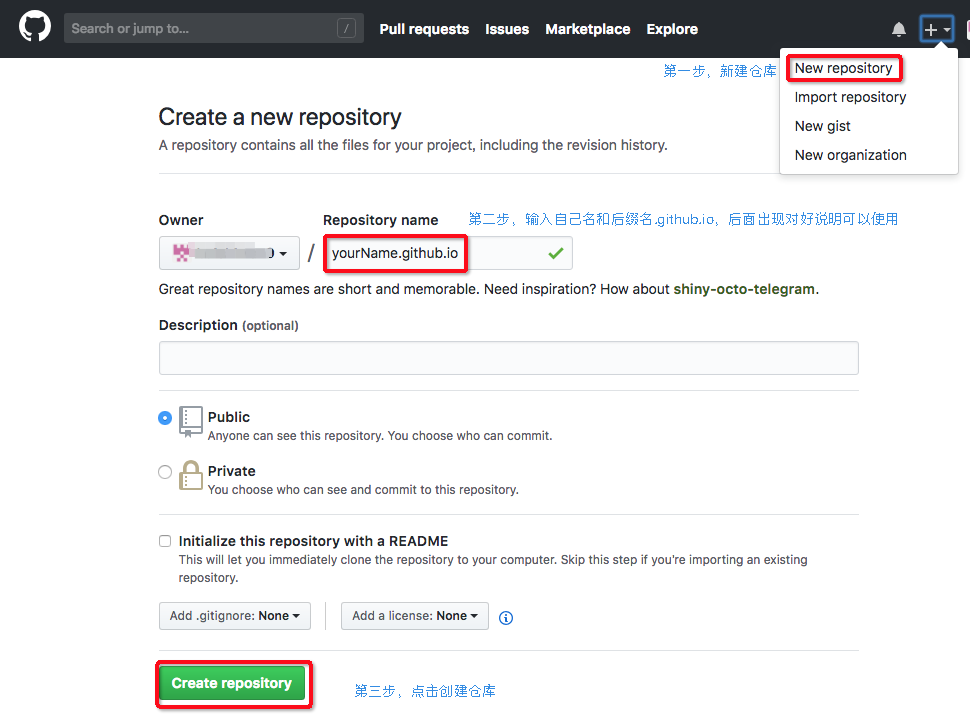This screenshot has height=723, width=970.
Task: Choose New repository from the menu
Action: coord(843,68)
